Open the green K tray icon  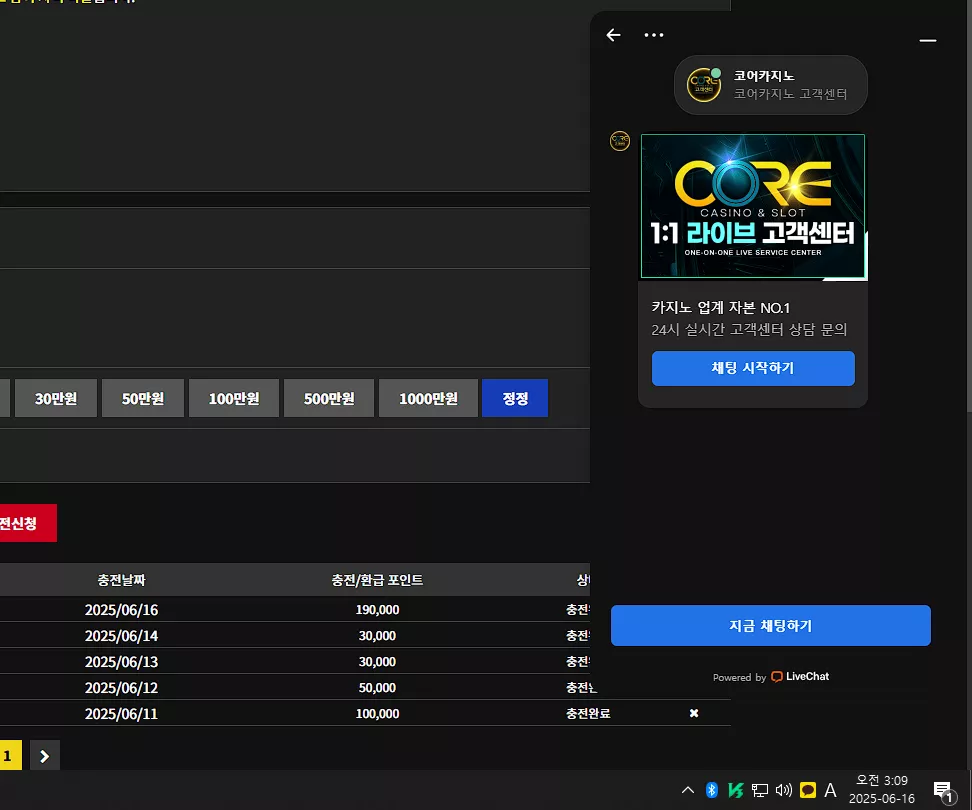click(x=735, y=790)
